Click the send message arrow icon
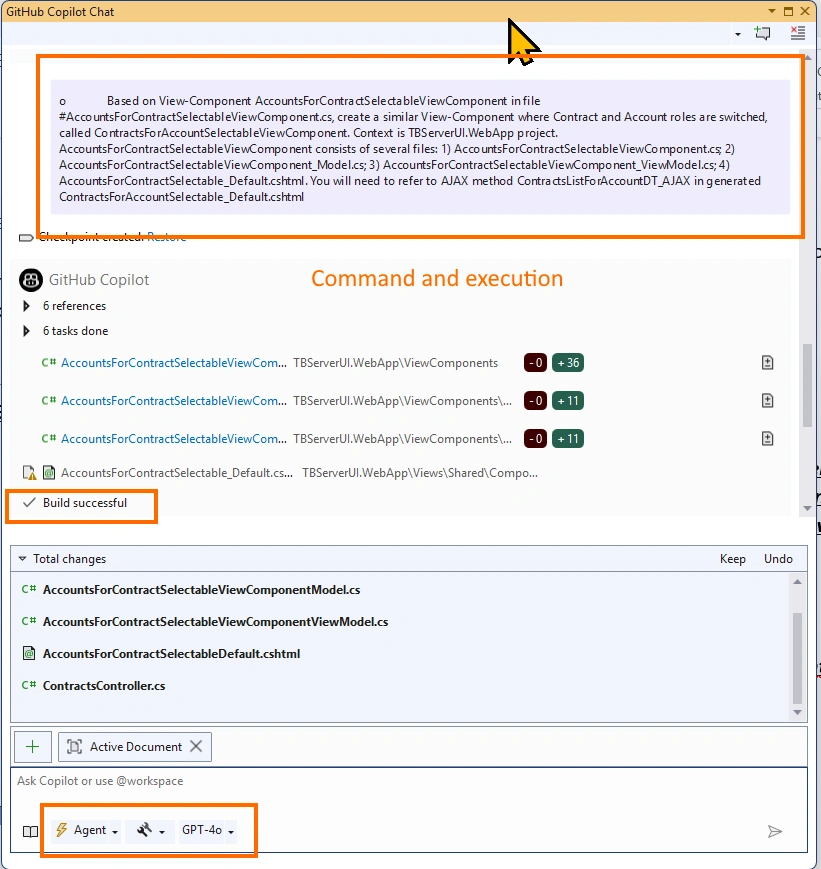This screenshot has width=821, height=869. (x=774, y=831)
